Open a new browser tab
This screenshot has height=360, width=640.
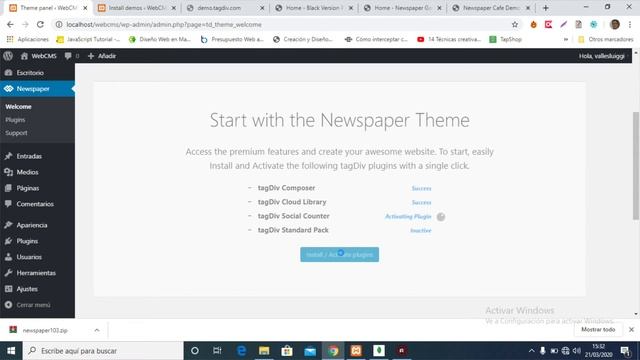[545, 8]
